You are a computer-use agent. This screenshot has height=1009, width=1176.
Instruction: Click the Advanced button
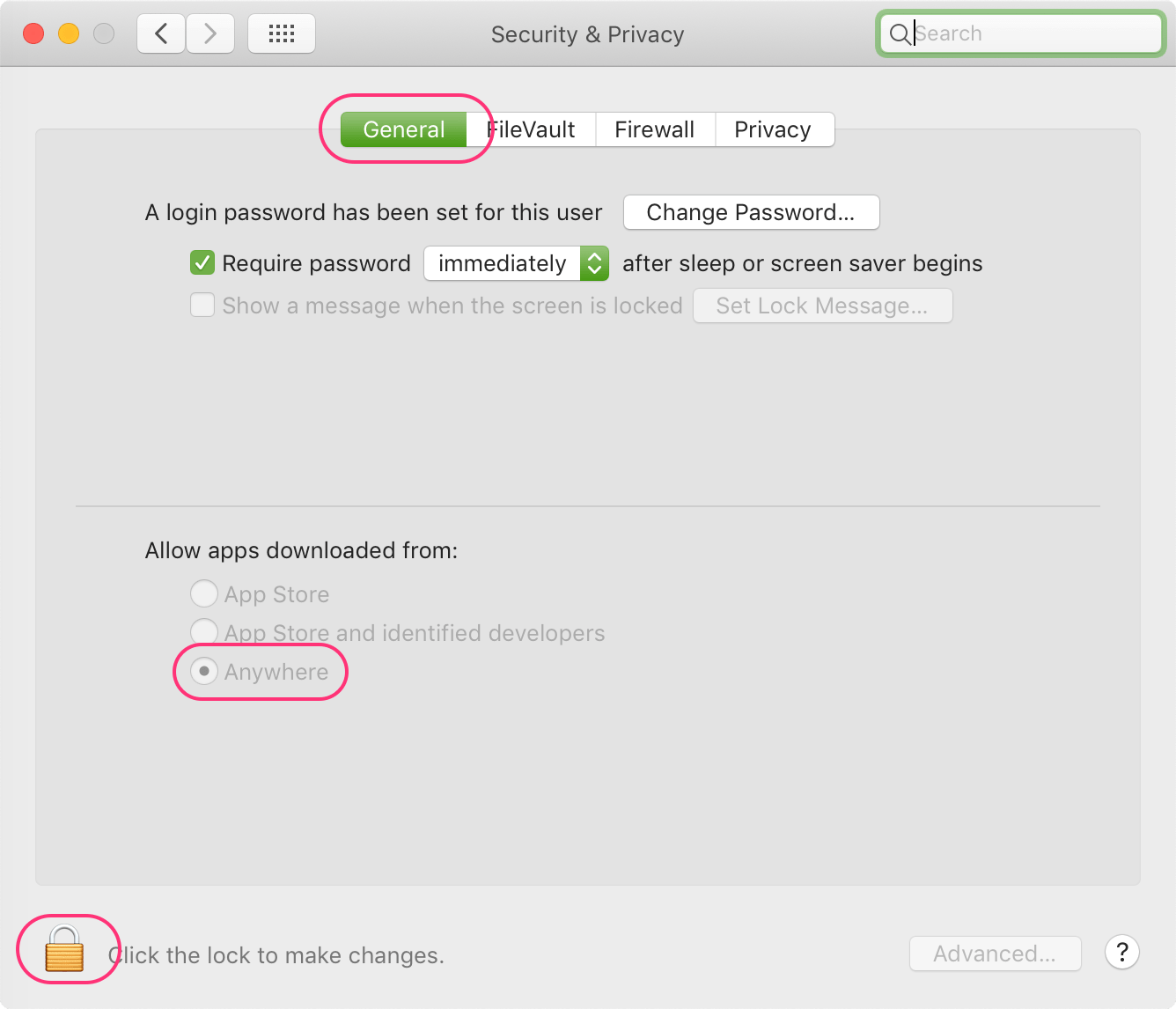pyautogui.click(x=995, y=954)
